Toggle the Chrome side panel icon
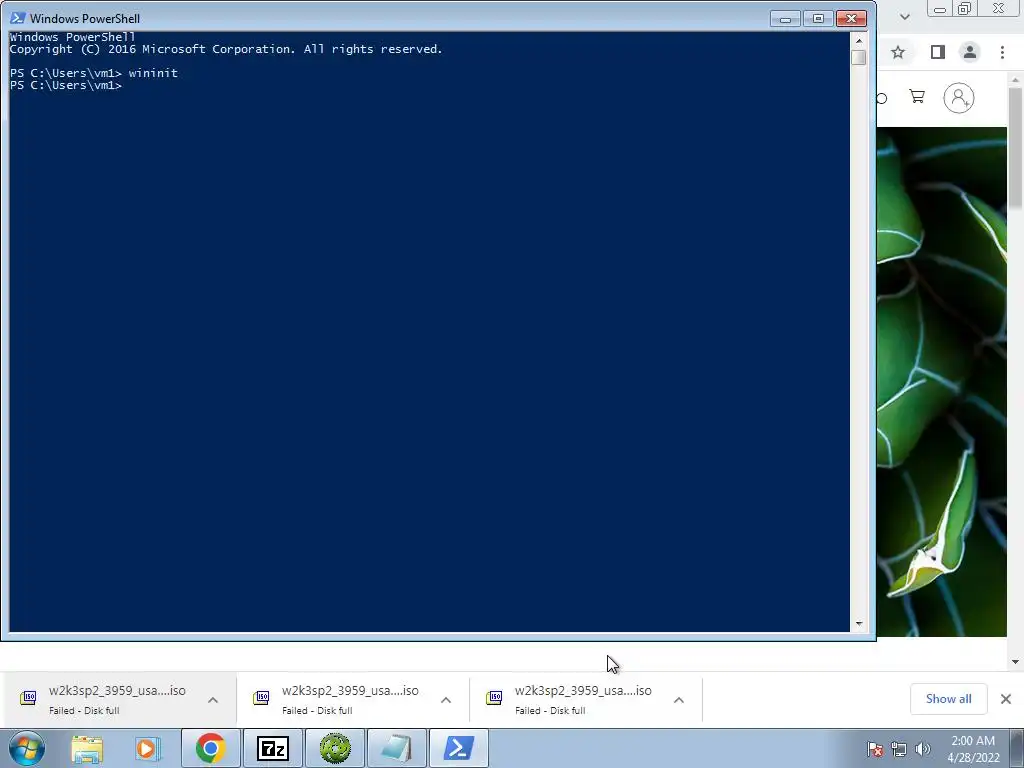Image resolution: width=1024 pixels, height=768 pixels. [938, 52]
